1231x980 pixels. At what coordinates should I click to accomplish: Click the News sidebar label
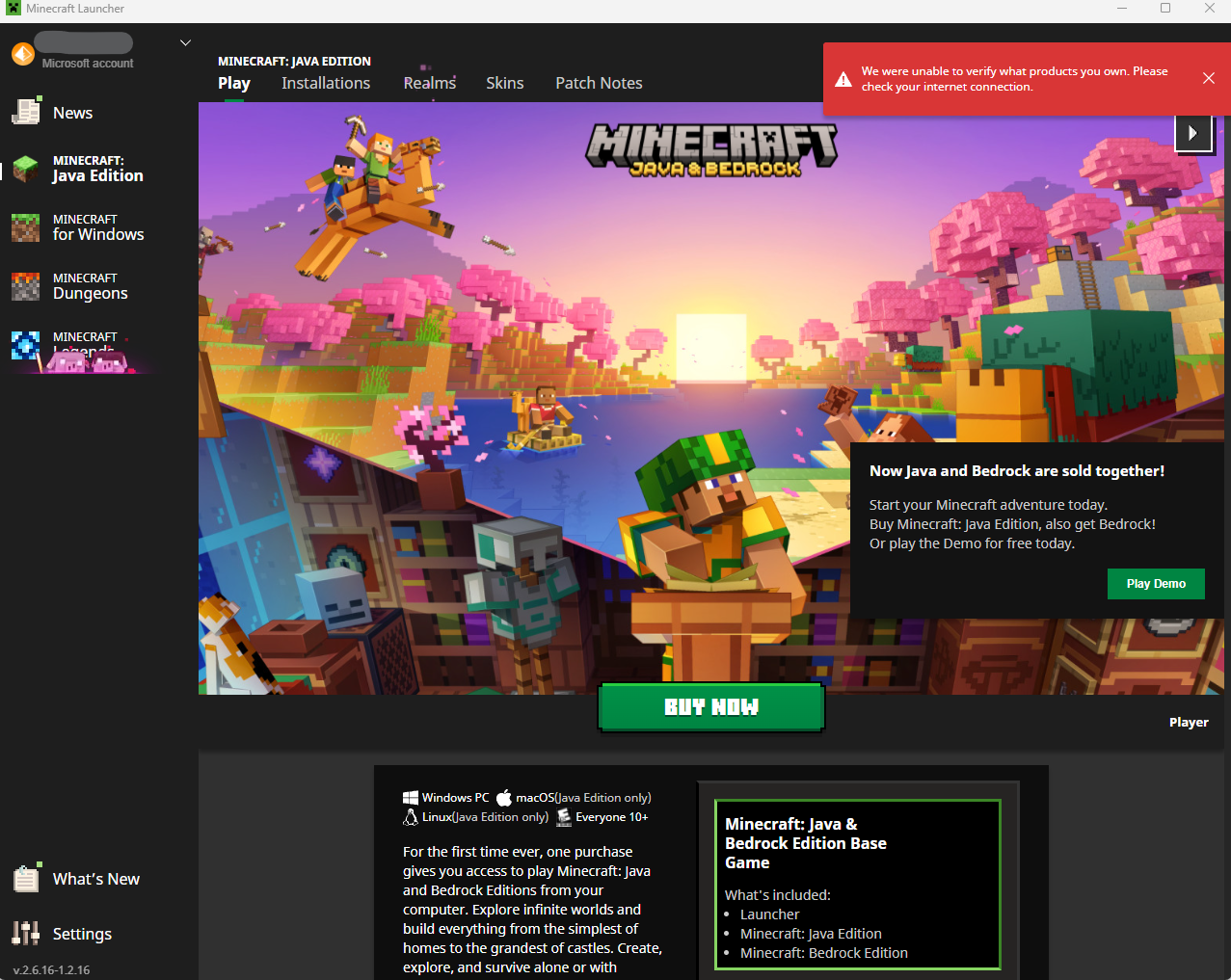pos(73,113)
